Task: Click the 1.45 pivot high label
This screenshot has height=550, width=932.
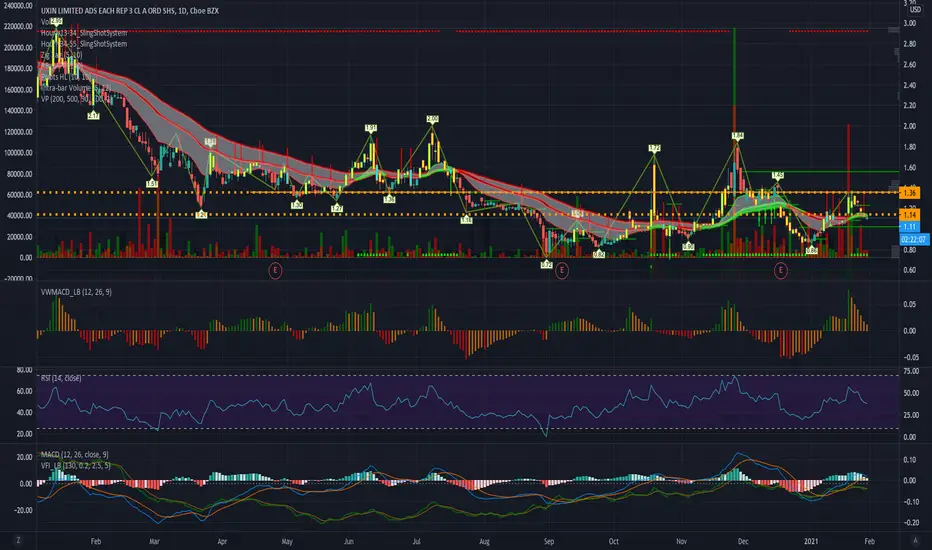Action: pos(777,175)
